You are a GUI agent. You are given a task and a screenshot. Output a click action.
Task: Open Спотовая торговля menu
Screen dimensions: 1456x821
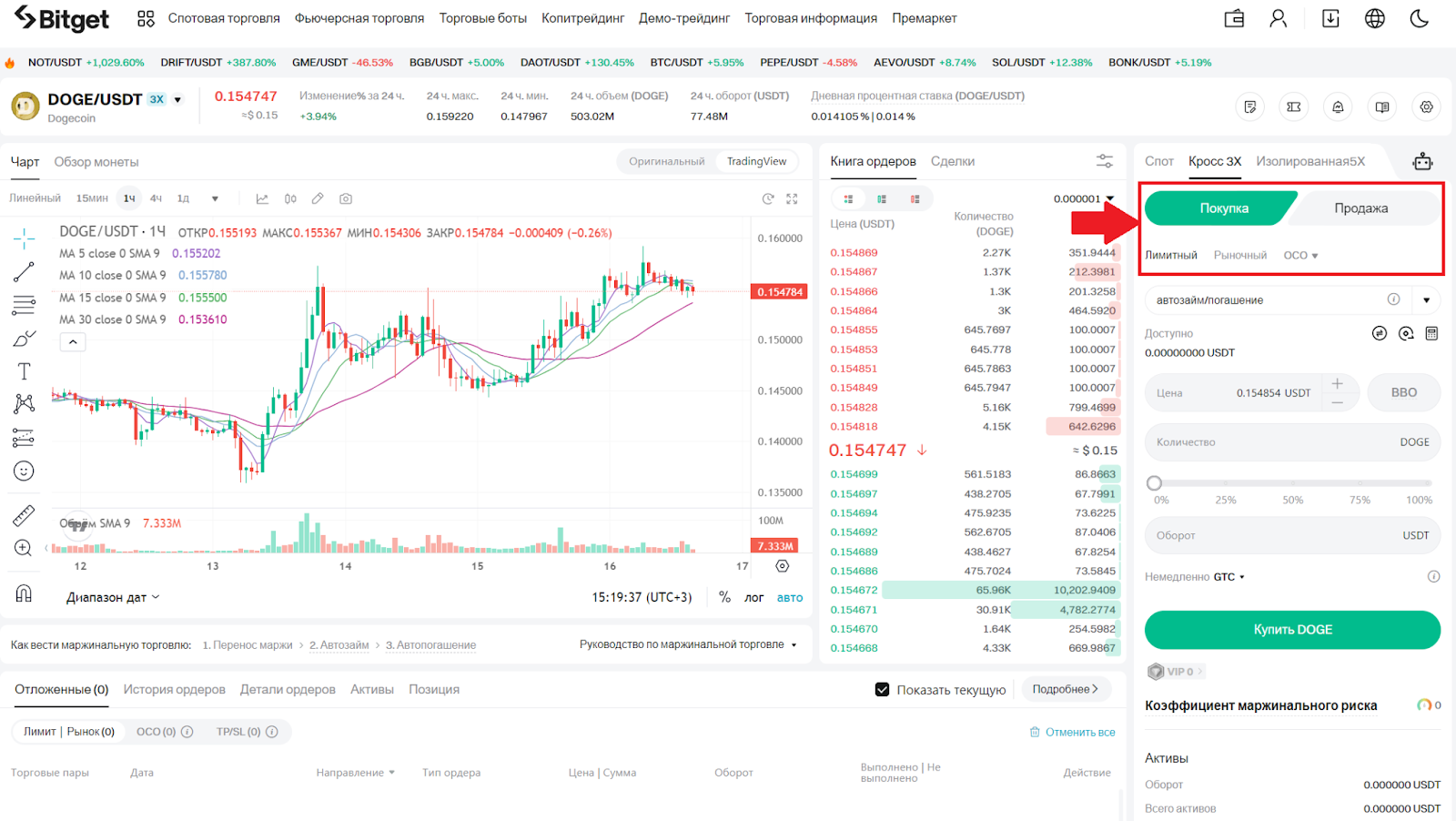224,18
